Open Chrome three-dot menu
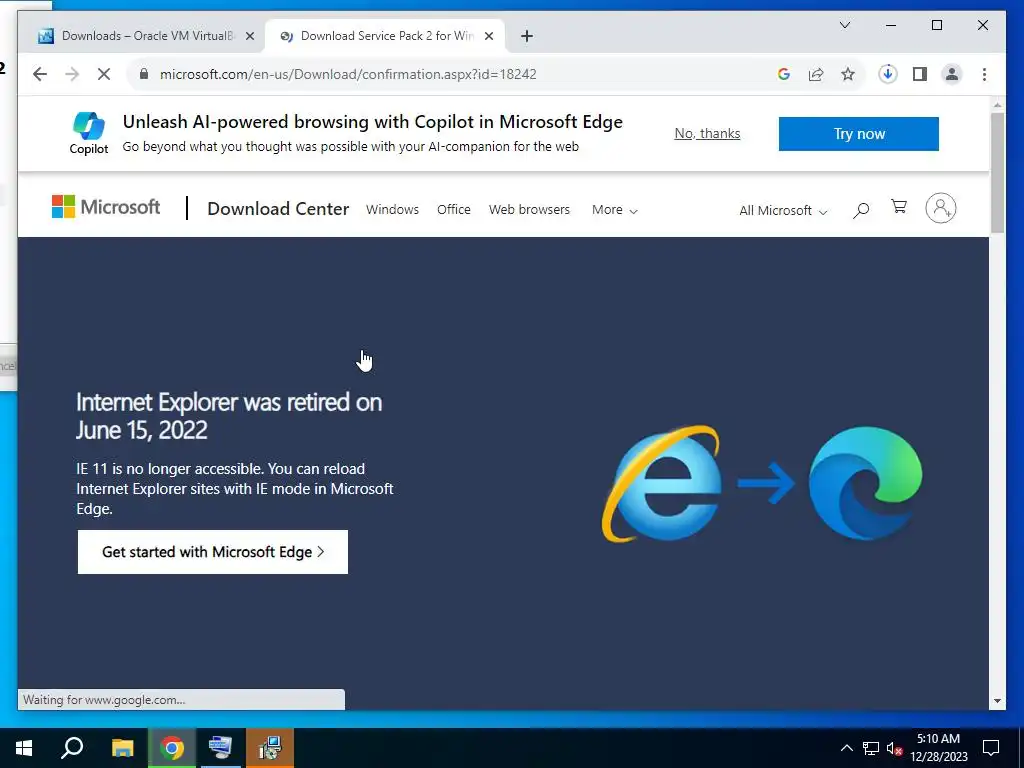This screenshot has width=1024, height=768. click(x=984, y=74)
